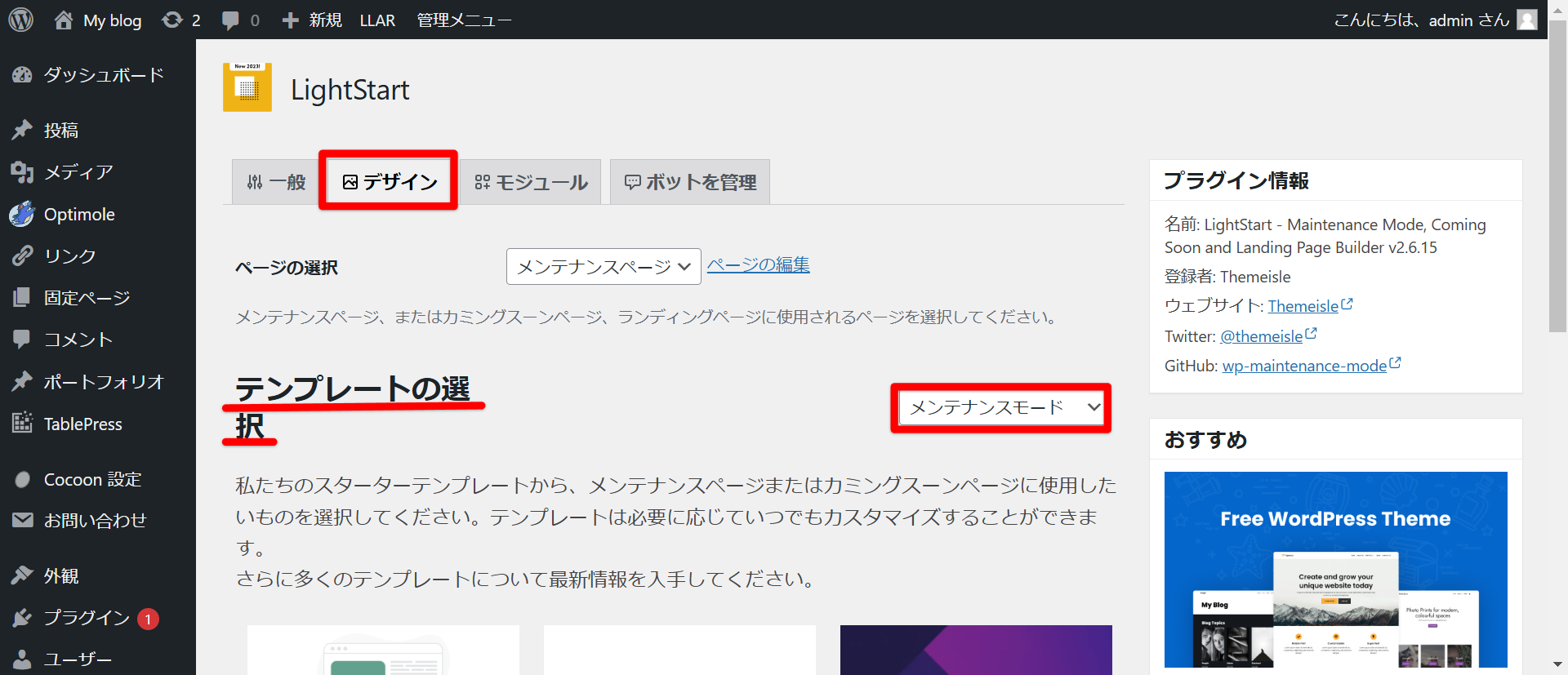
Task: Switch to デザイン tab
Action: pos(390,181)
